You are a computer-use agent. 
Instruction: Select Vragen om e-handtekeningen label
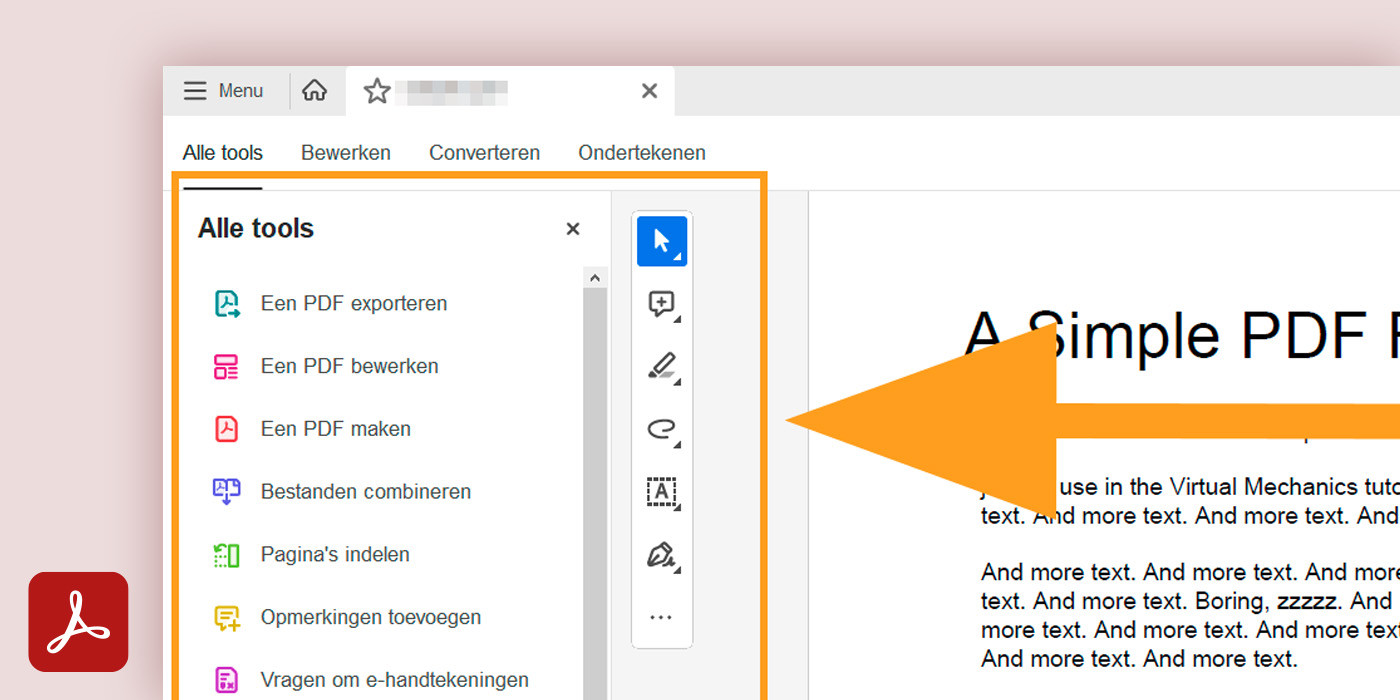(395, 681)
